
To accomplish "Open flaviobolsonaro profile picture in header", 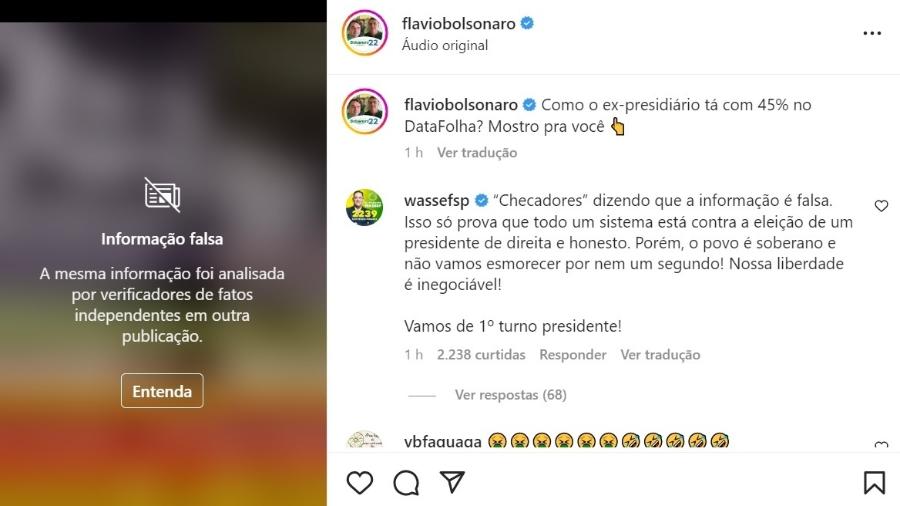I will (x=364, y=33).
